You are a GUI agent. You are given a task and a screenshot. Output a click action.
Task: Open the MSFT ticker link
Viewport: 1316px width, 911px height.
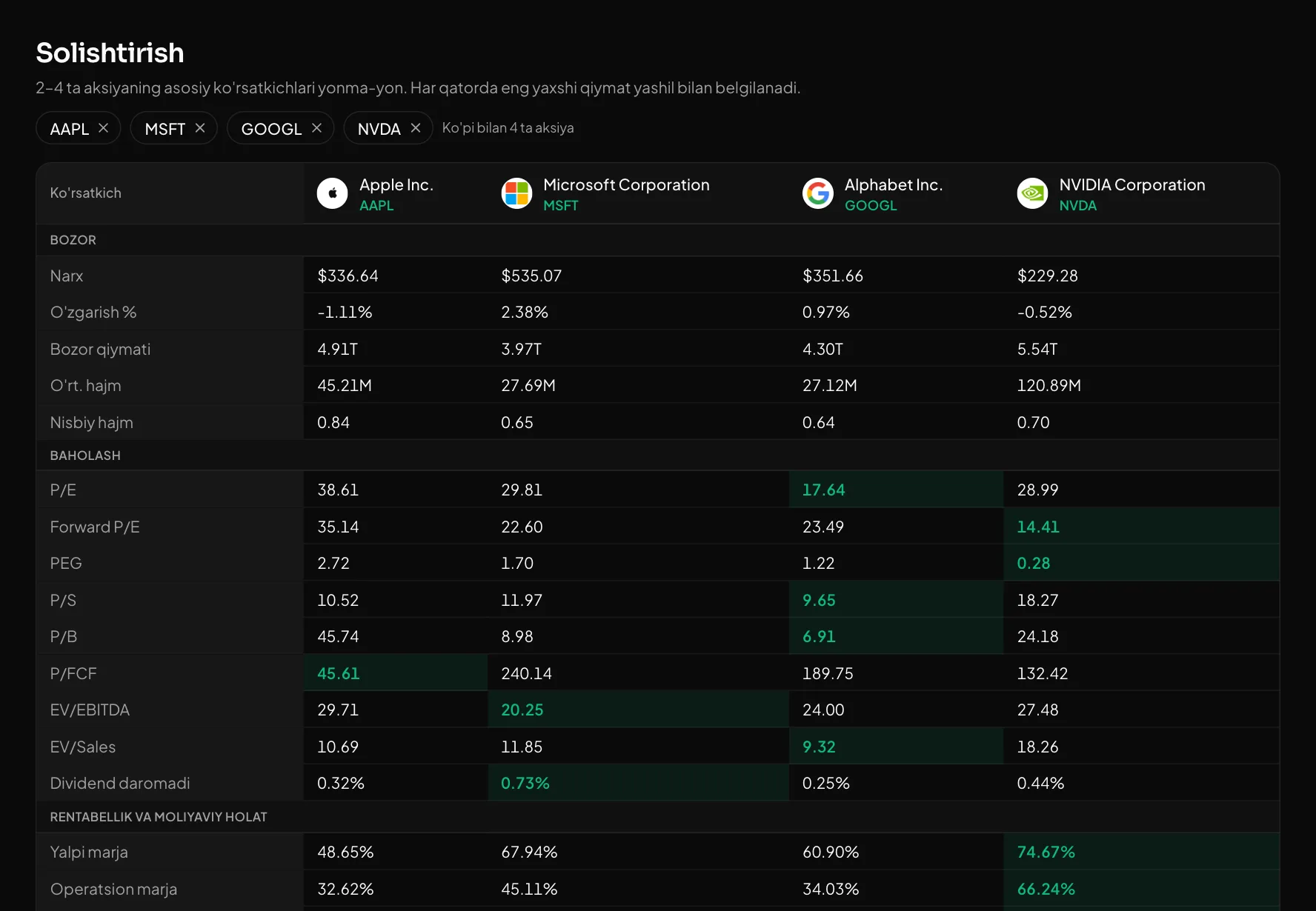pos(560,205)
